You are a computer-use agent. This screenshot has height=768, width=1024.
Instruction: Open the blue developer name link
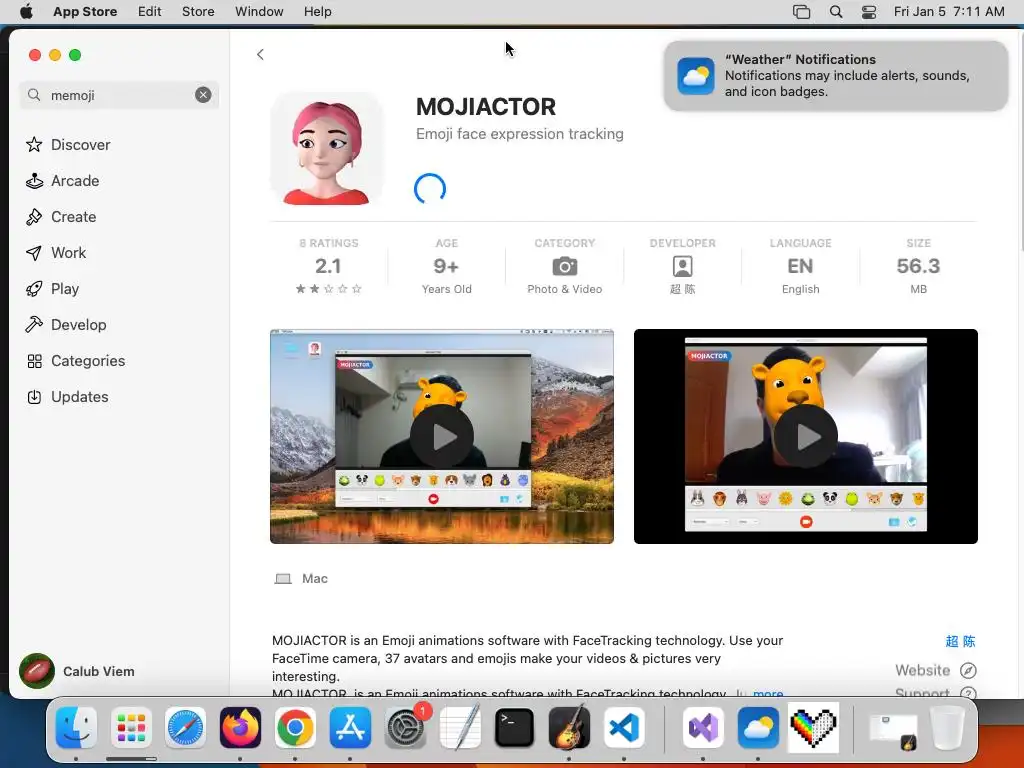(960, 641)
